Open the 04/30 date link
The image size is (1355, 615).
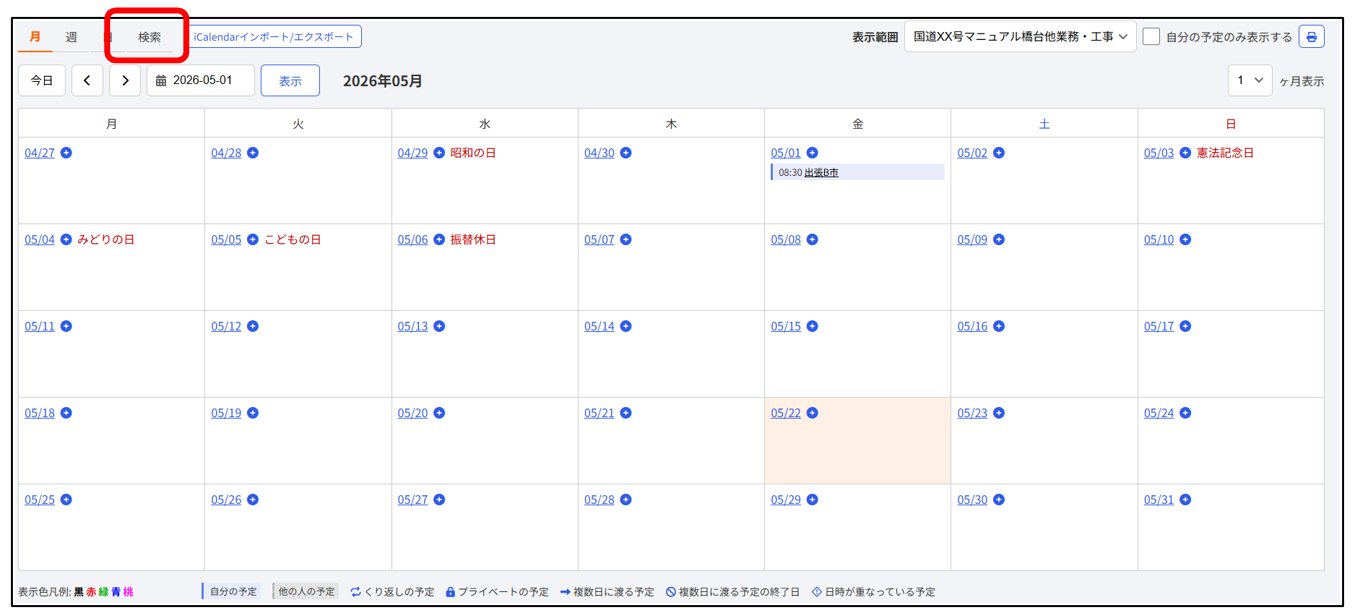click(599, 153)
